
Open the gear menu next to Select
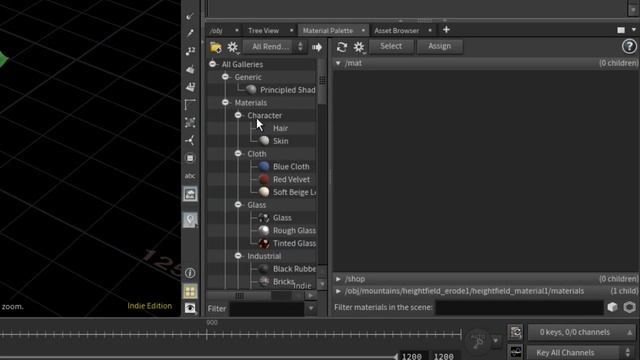[x=359, y=47]
